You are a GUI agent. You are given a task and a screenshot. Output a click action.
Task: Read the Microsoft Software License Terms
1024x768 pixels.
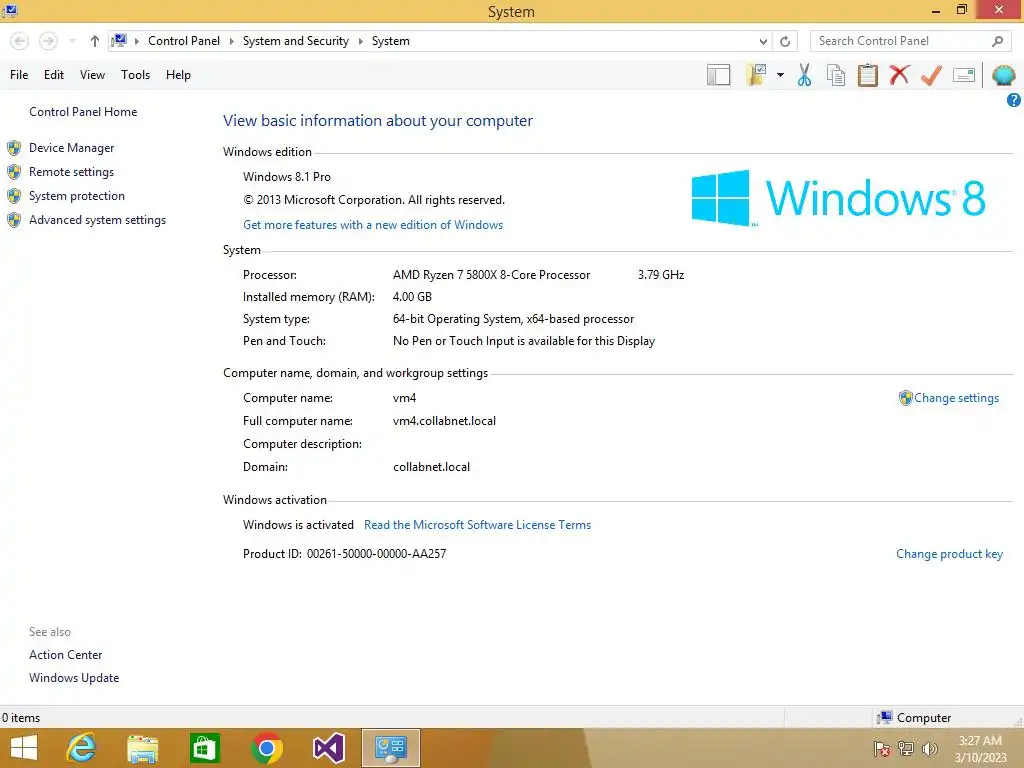[x=477, y=524]
